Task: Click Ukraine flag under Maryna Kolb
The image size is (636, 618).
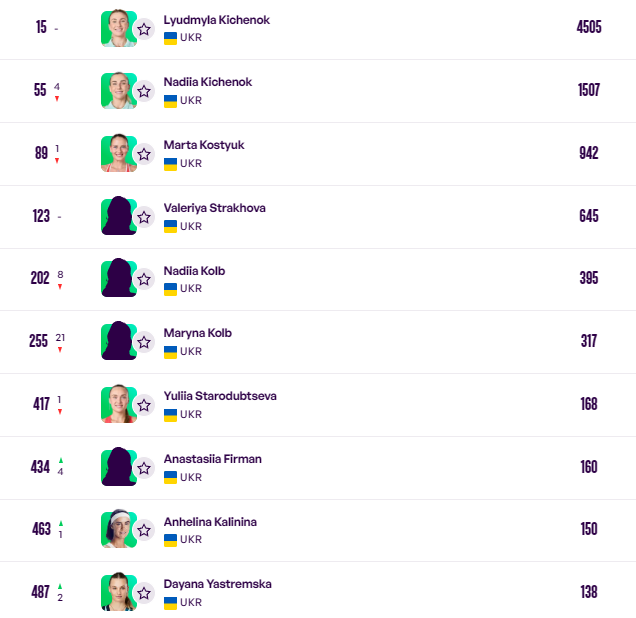Action: tap(170, 352)
